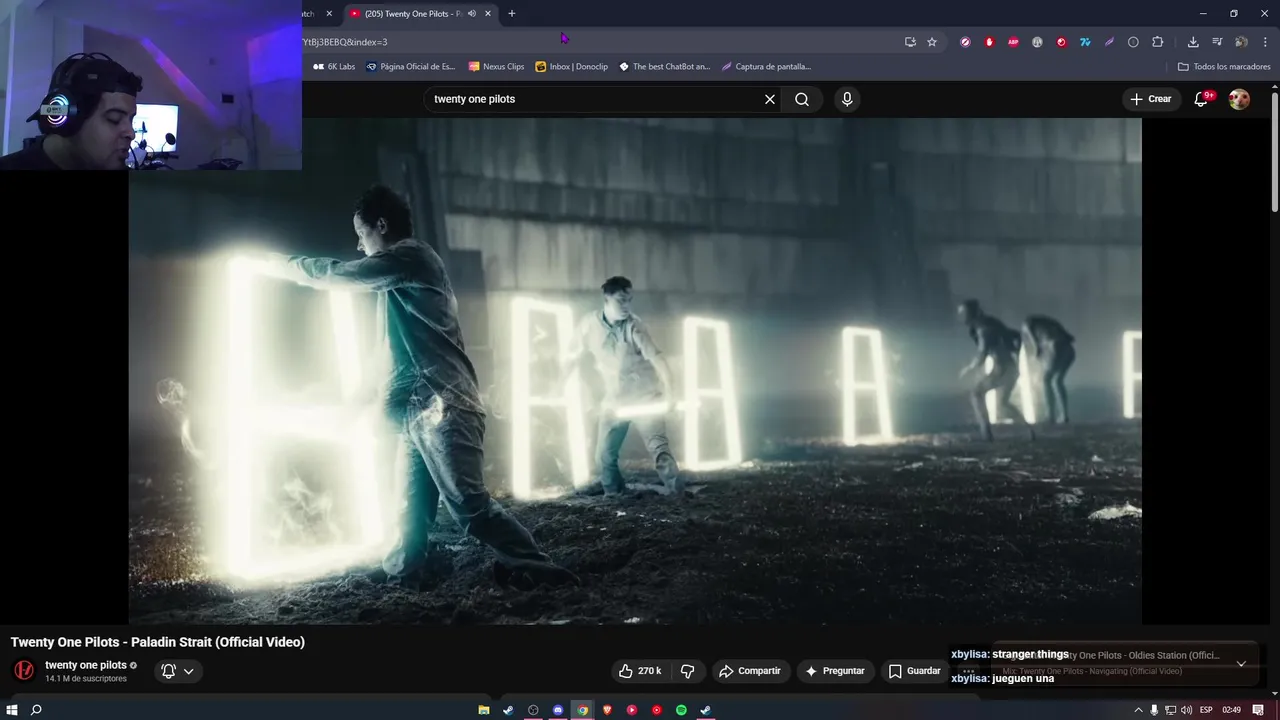Open the Chrome profile avatar
Image resolution: width=1280 pixels, height=720 pixels.
[1241, 42]
